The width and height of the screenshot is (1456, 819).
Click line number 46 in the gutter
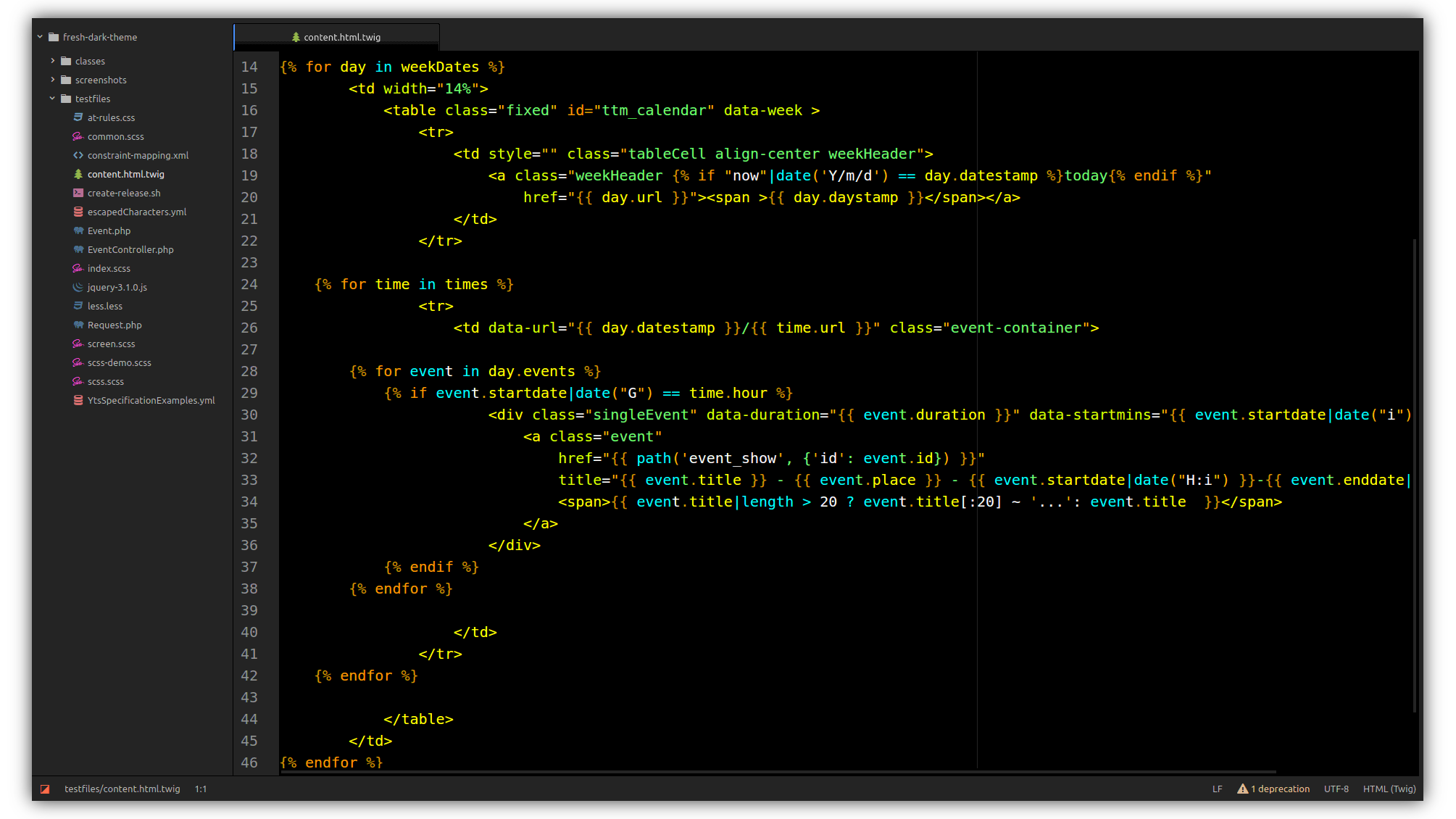click(249, 762)
